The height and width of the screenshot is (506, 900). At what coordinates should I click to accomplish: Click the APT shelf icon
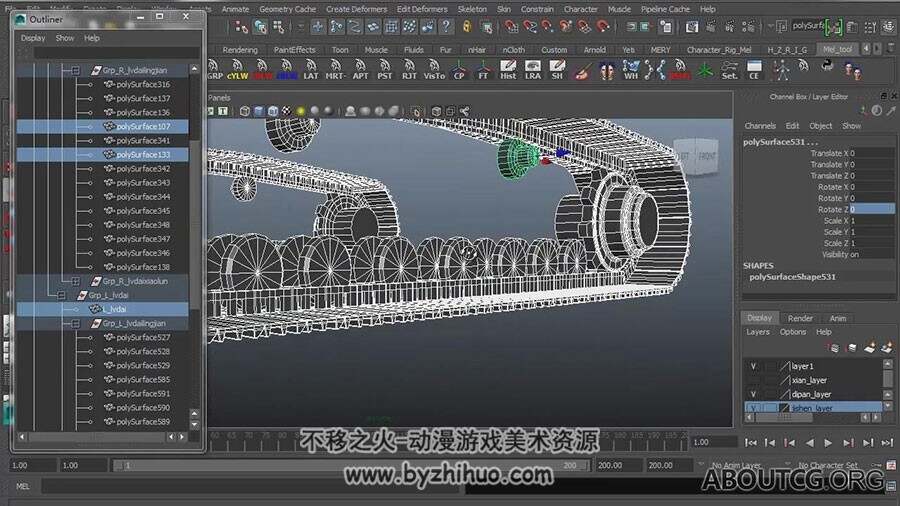tap(360, 70)
